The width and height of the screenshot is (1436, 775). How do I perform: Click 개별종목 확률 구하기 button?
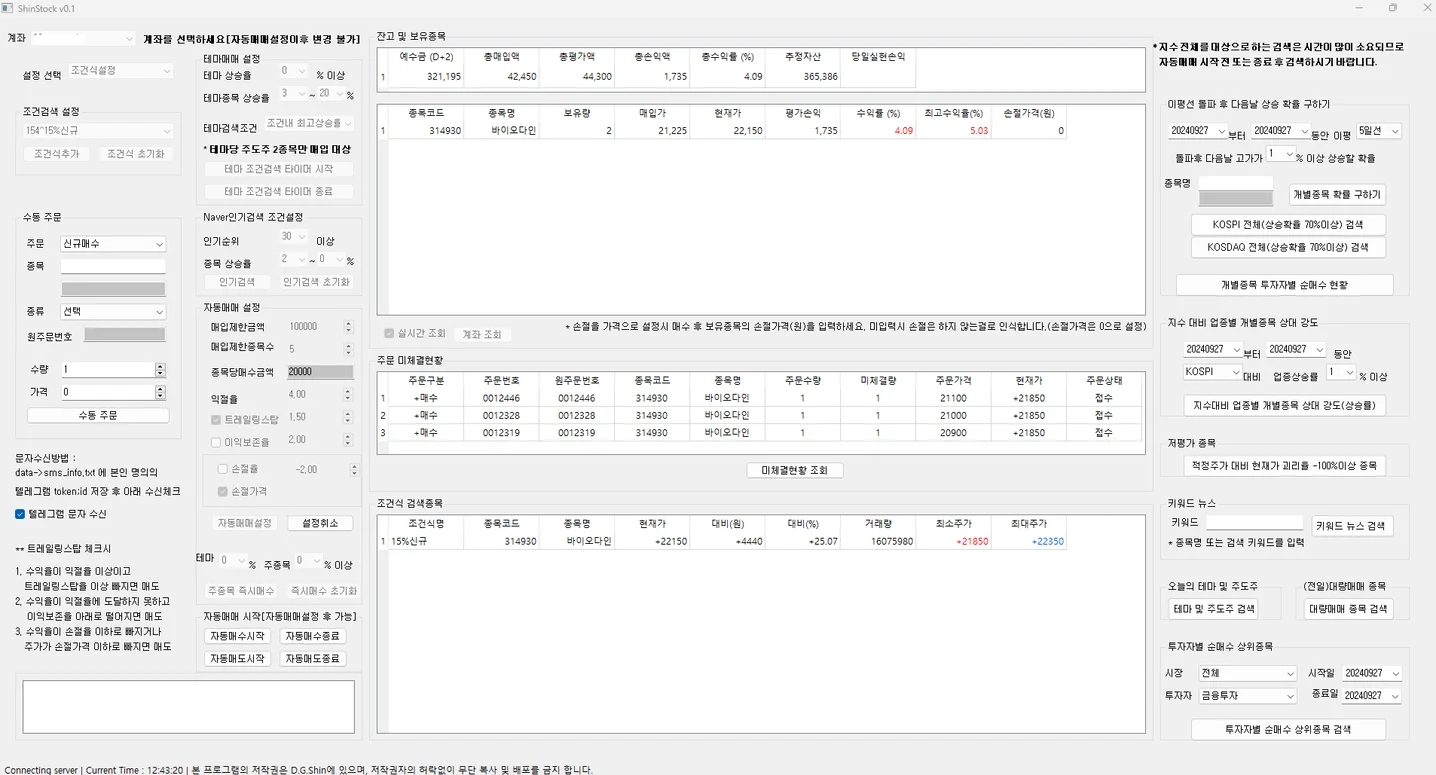(1337, 195)
